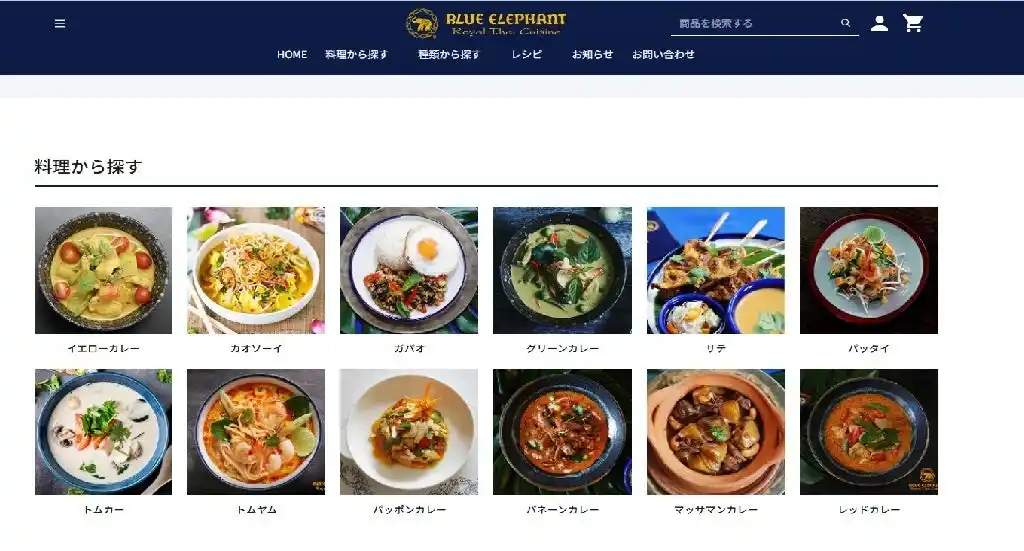Select the トムヤム soup thumbnail

click(x=256, y=432)
